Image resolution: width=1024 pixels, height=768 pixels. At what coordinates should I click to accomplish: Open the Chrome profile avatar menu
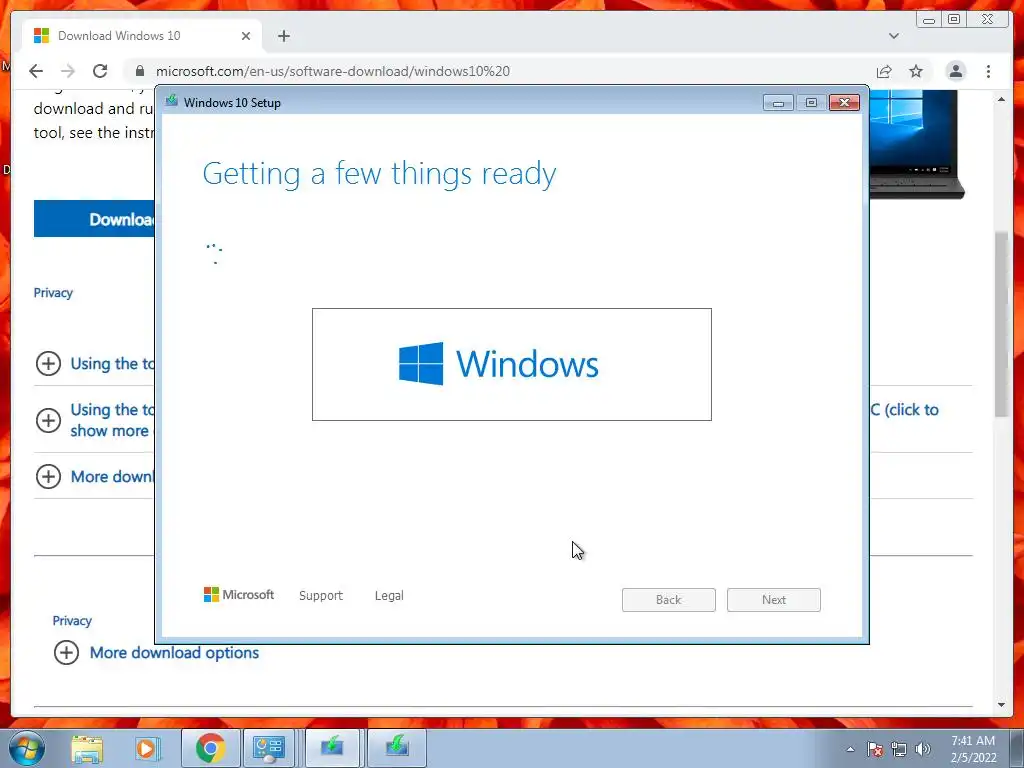pos(955,71)
